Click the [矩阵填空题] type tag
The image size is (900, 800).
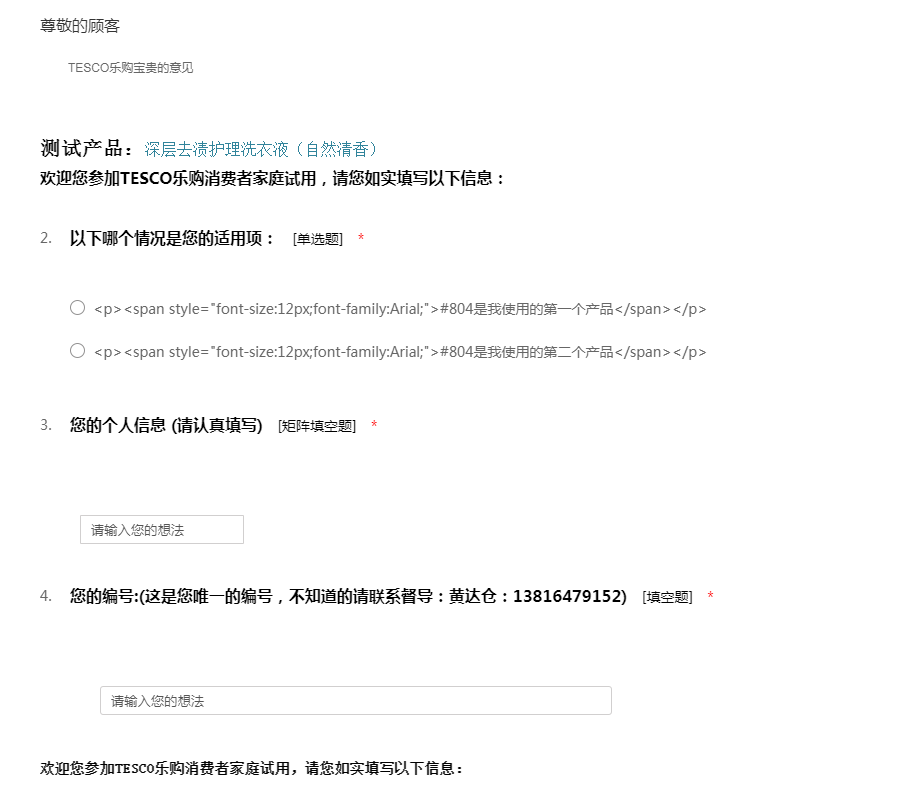(317, 426)
